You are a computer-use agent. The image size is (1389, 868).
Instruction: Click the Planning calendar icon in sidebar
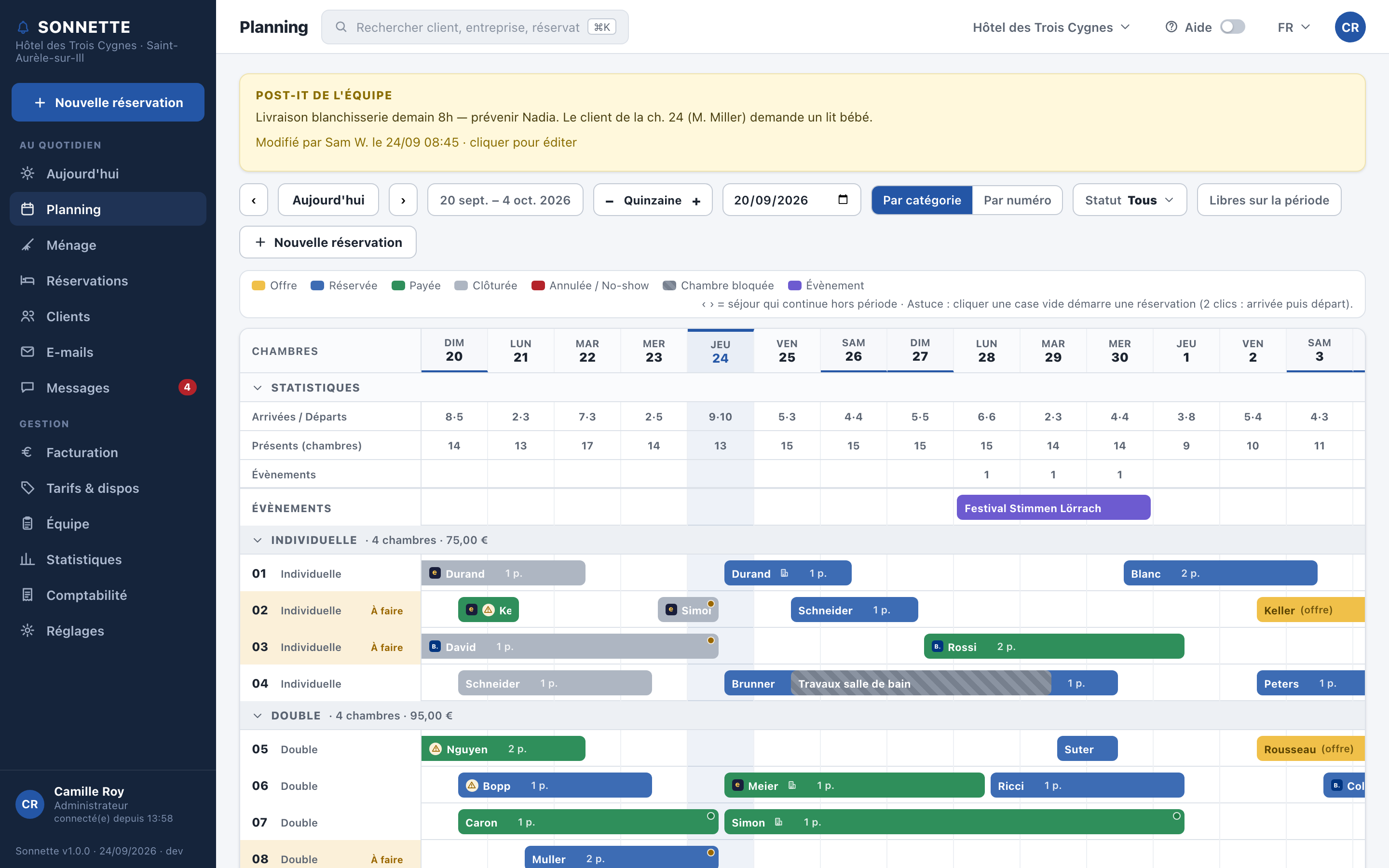(x=27, y=209)
